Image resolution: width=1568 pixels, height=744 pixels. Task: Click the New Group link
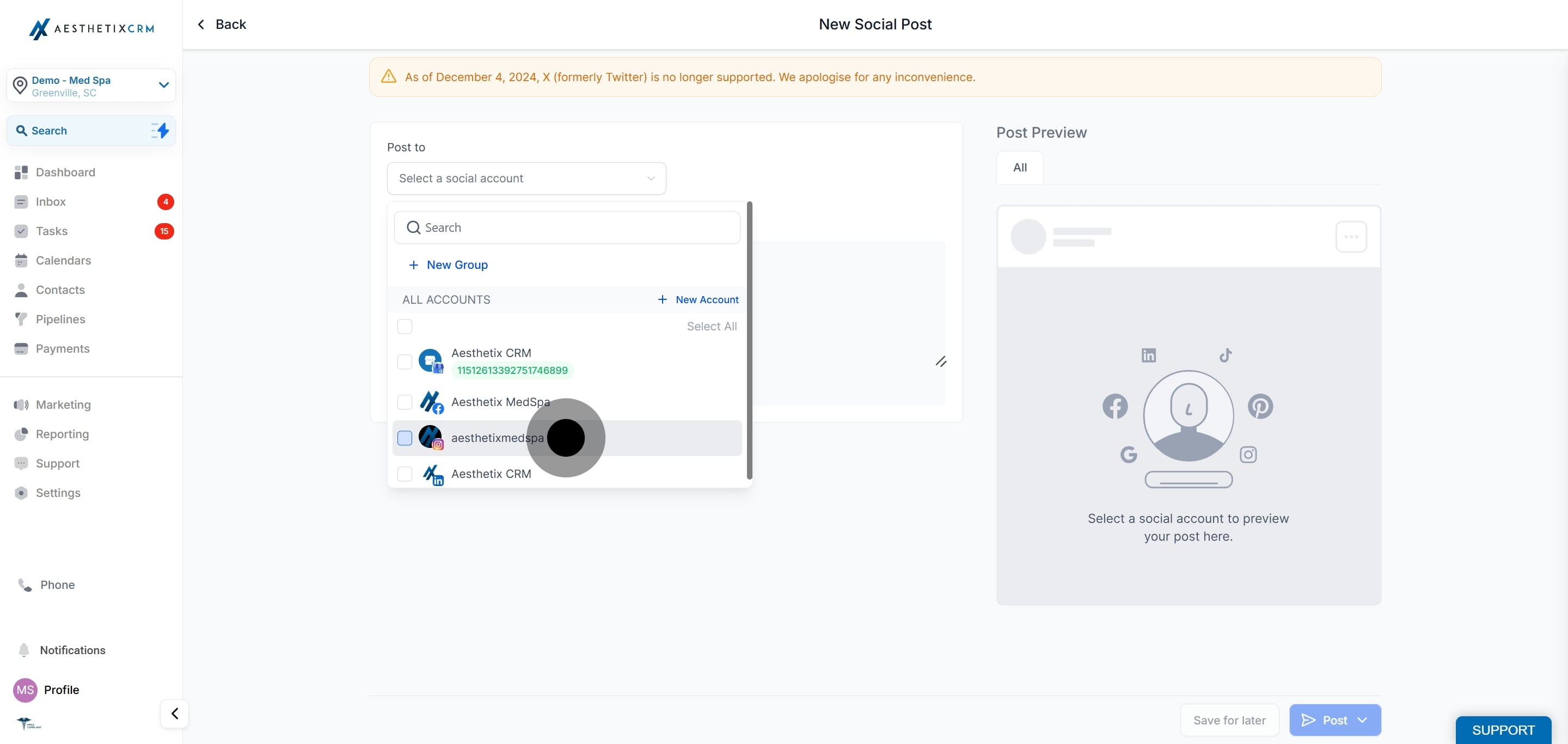[457, 265]
